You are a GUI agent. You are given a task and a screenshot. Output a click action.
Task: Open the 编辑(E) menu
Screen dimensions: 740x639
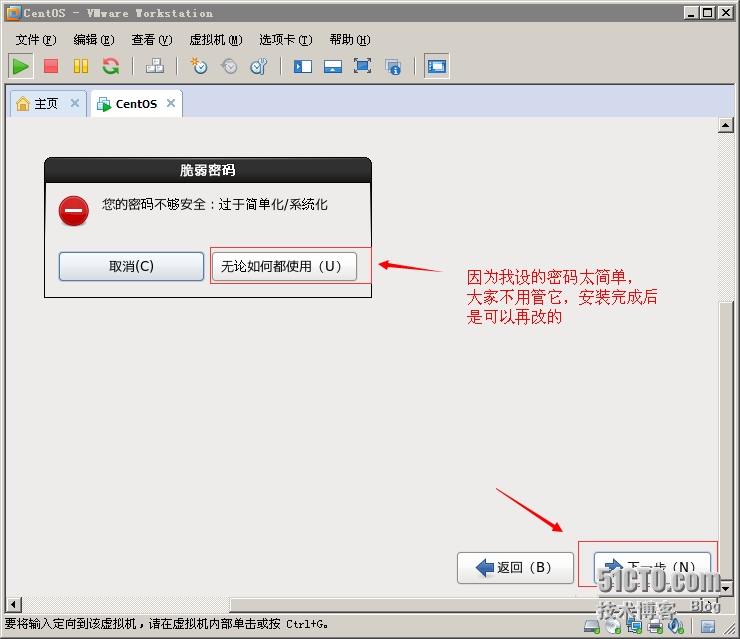(x=94, y=40)
